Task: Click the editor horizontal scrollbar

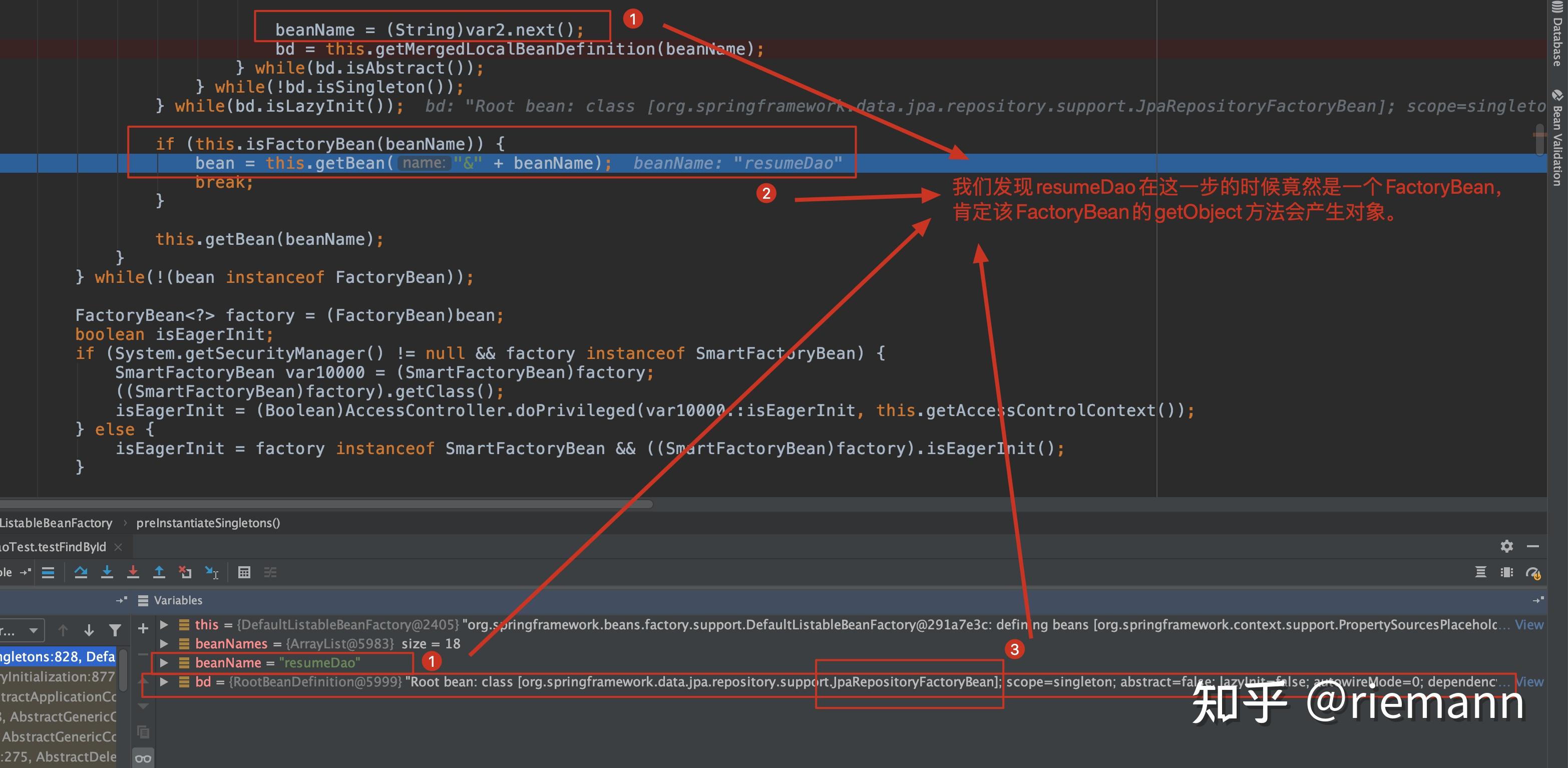Action: [x=326, y=504]
